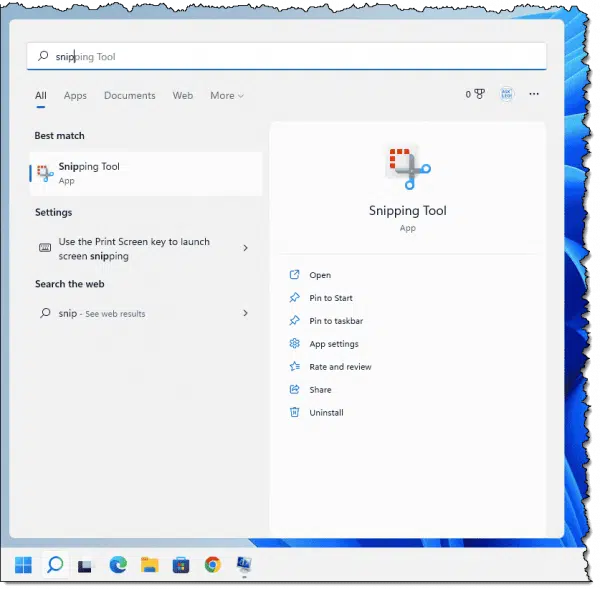Click the Snipping Tool title in preview pane

coord(408,210)
